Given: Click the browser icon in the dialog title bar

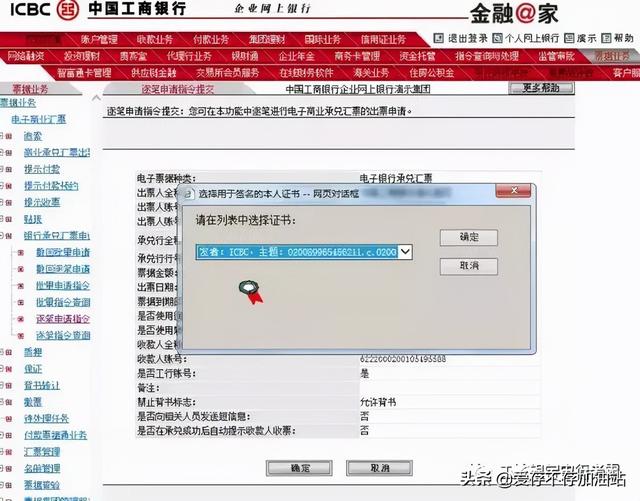Looking at the screenshot, I should (188, 194).
